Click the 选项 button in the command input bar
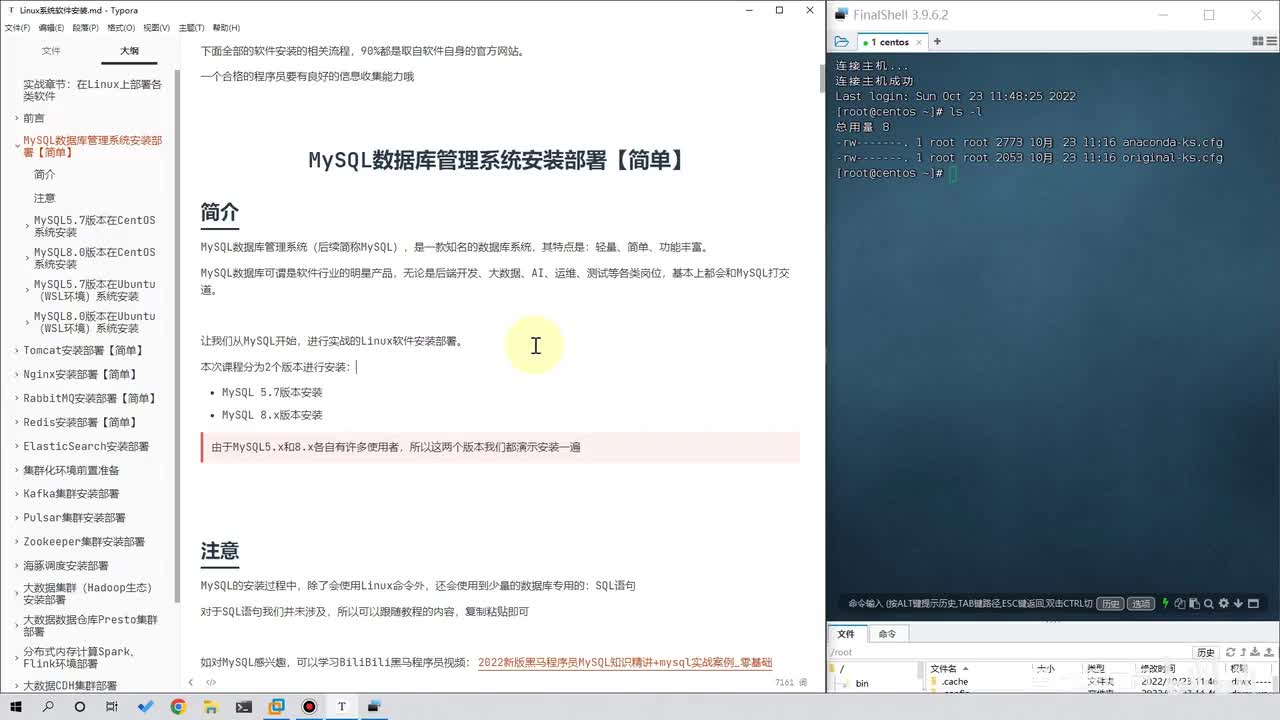The width and height of the screenshot is (1280, 720). click(1141, 604)
